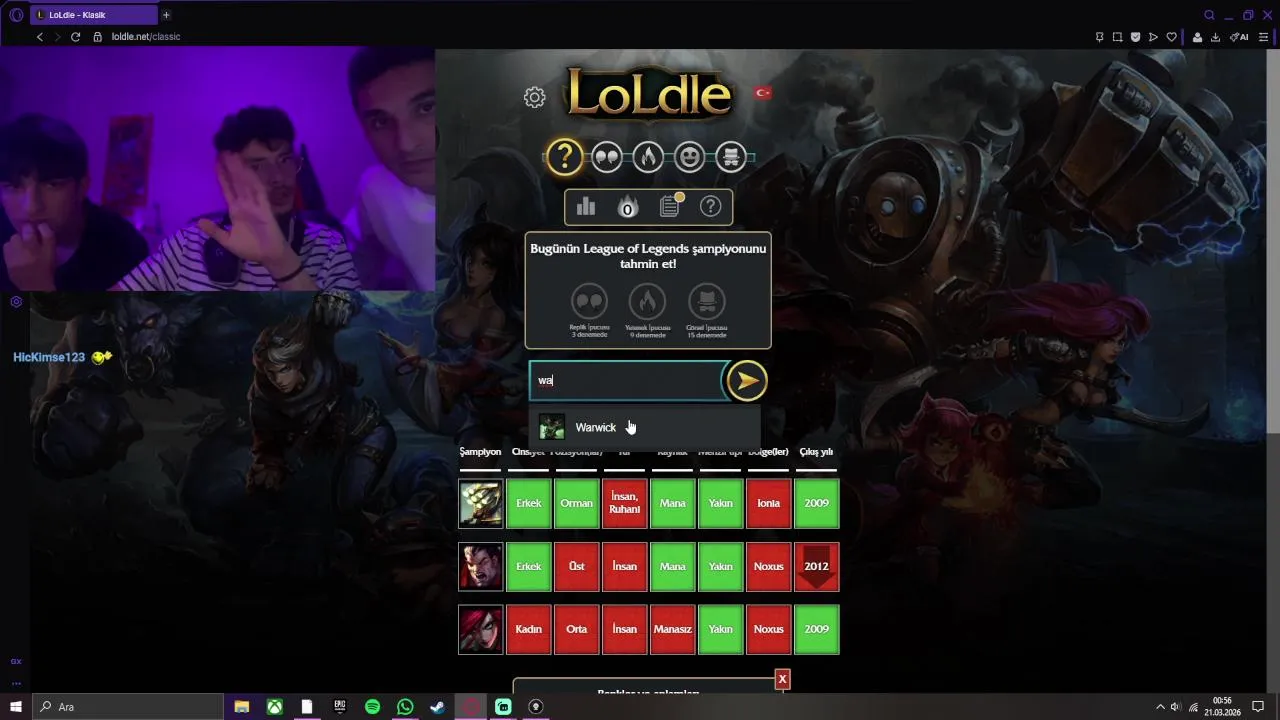
Task: Switch to the Ability mode flame icon
Action: pos(648,157)
